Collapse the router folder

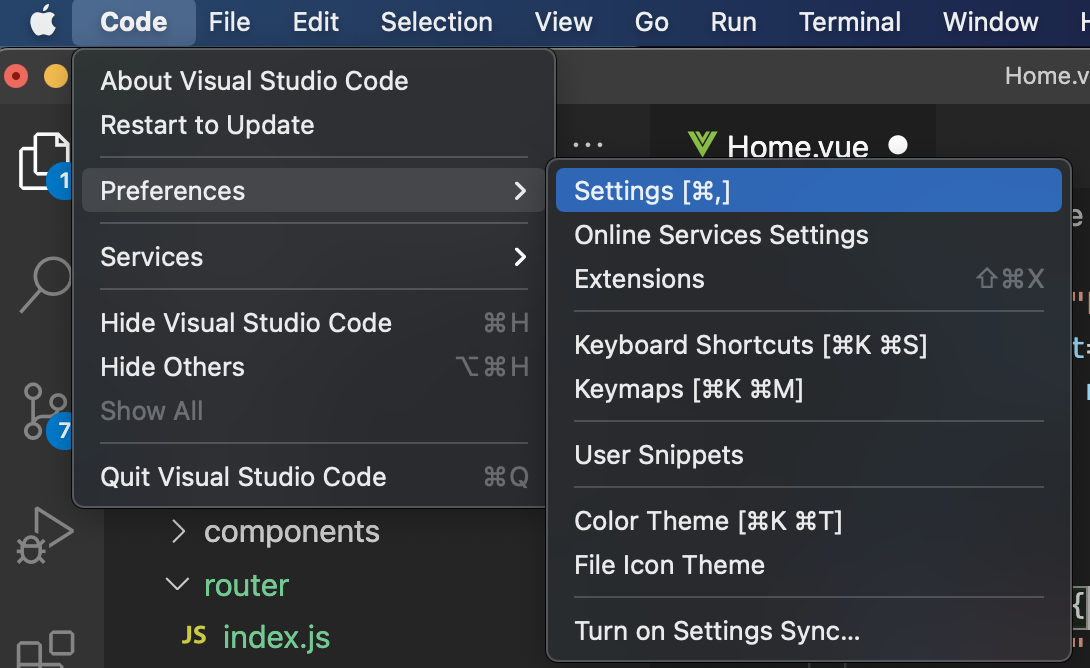coord(178,585)
